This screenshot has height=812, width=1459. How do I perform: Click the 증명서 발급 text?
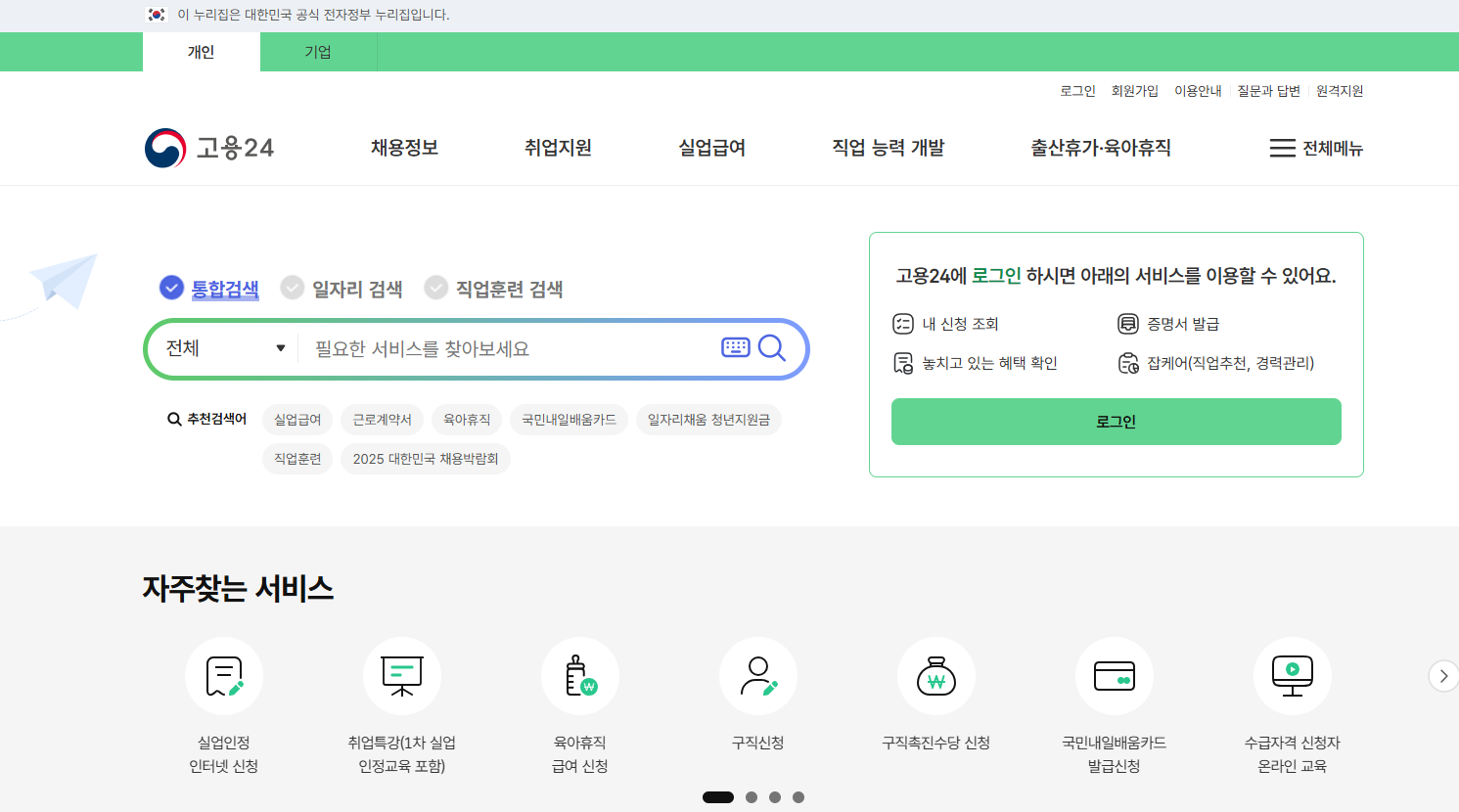(1183, 324)
